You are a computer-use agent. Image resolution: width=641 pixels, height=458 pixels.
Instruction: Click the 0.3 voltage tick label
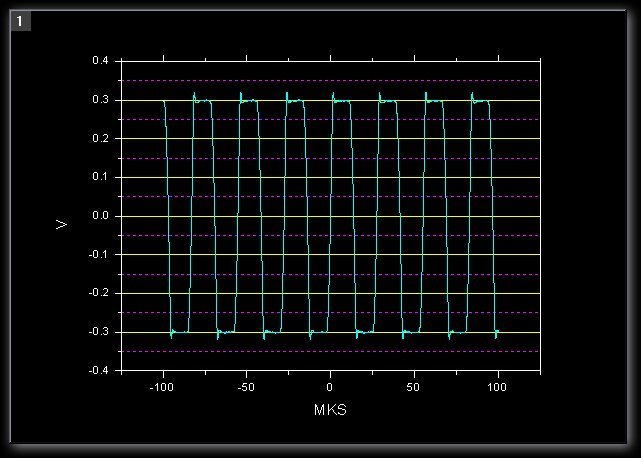tap(100, 100)
